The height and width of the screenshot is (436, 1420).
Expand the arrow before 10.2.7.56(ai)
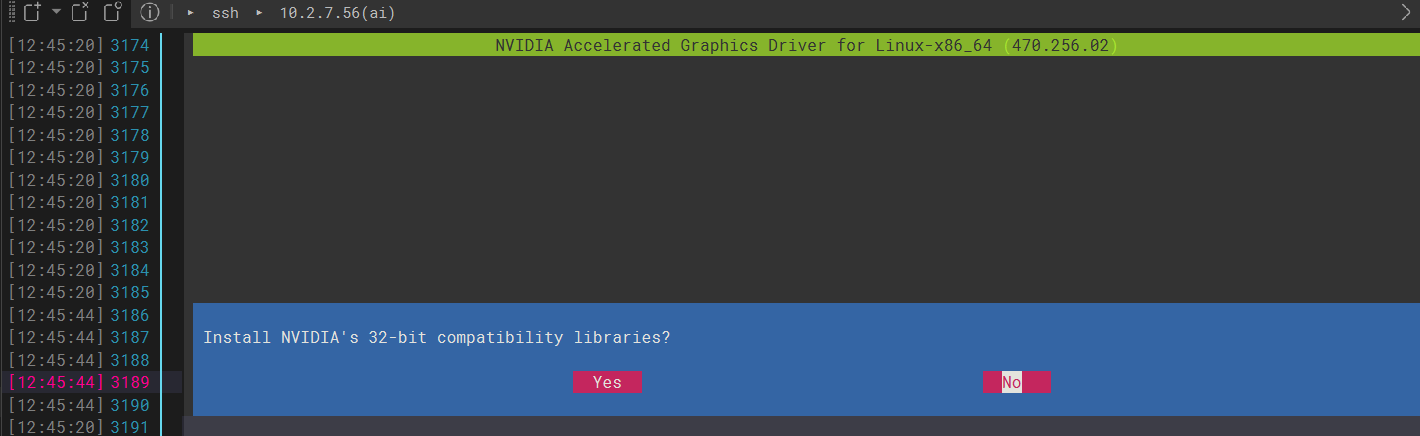260,13
